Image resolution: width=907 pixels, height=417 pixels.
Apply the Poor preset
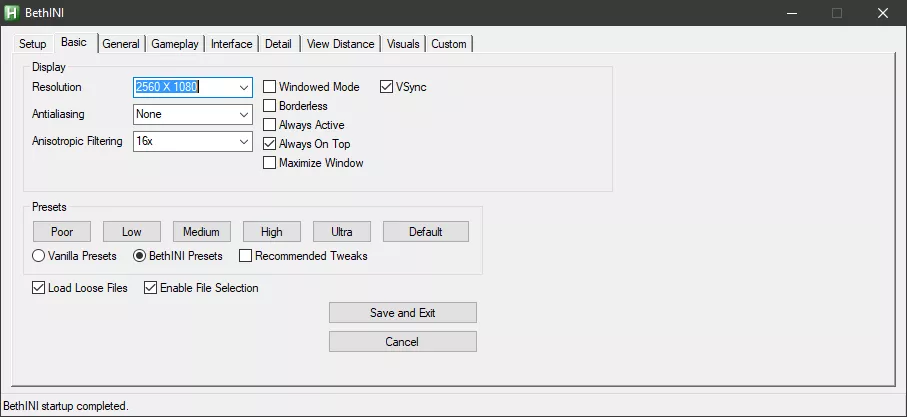tap(62, 232)
